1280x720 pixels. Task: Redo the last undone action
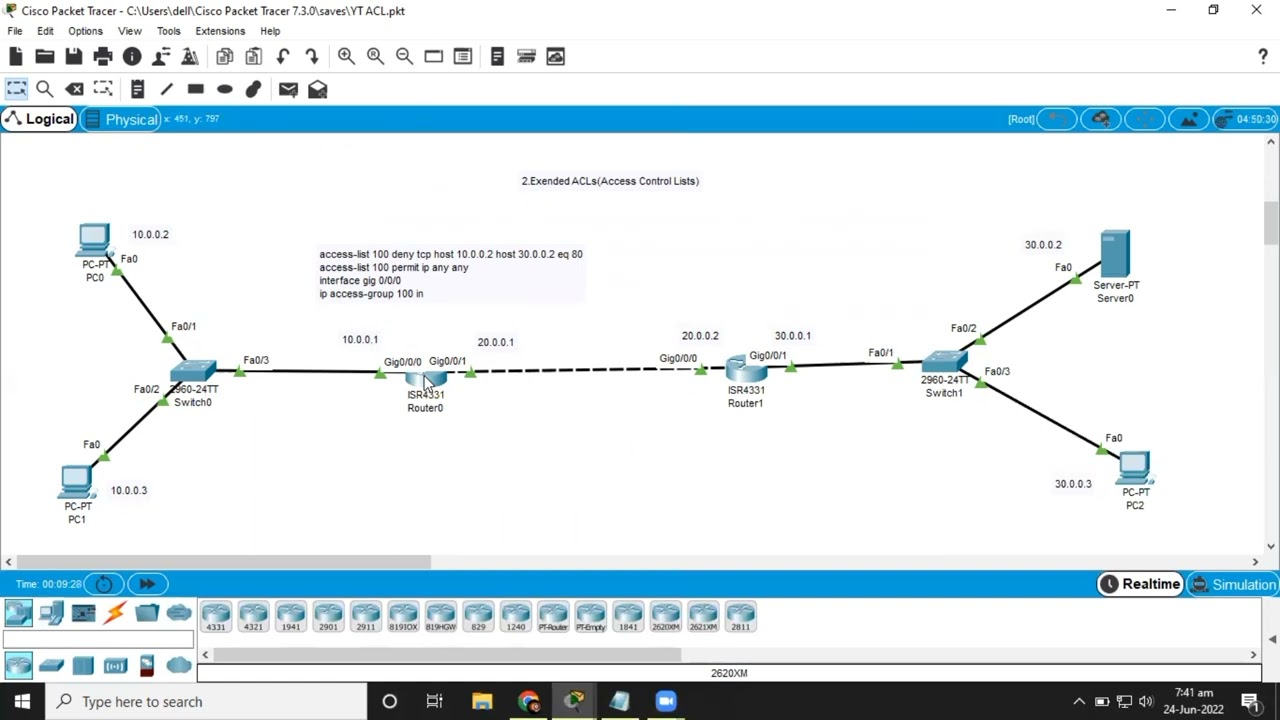[x=311, y=57]
